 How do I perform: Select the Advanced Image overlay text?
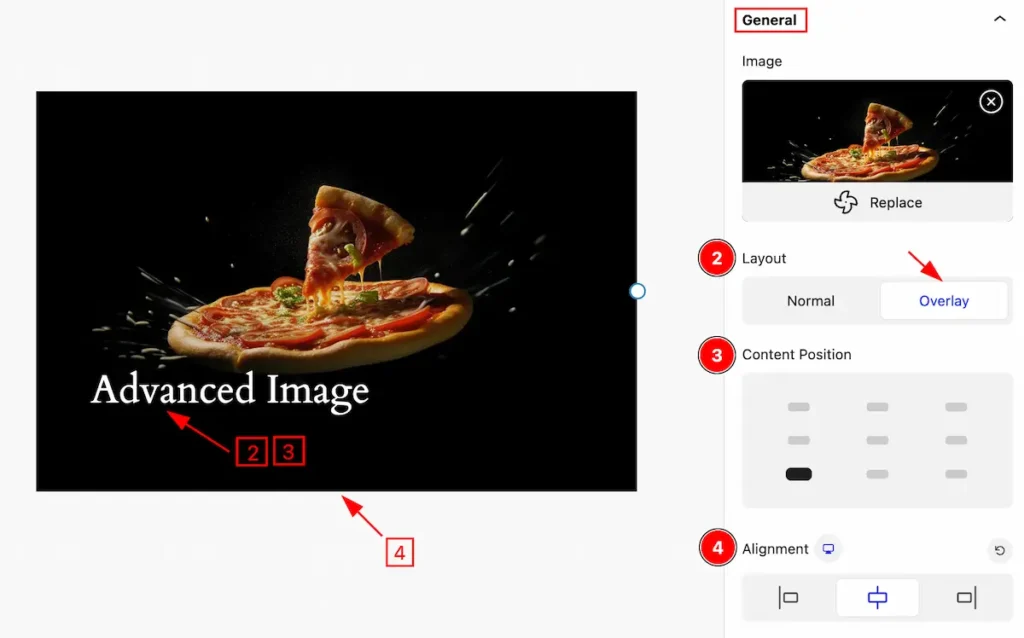pos(230,391)
